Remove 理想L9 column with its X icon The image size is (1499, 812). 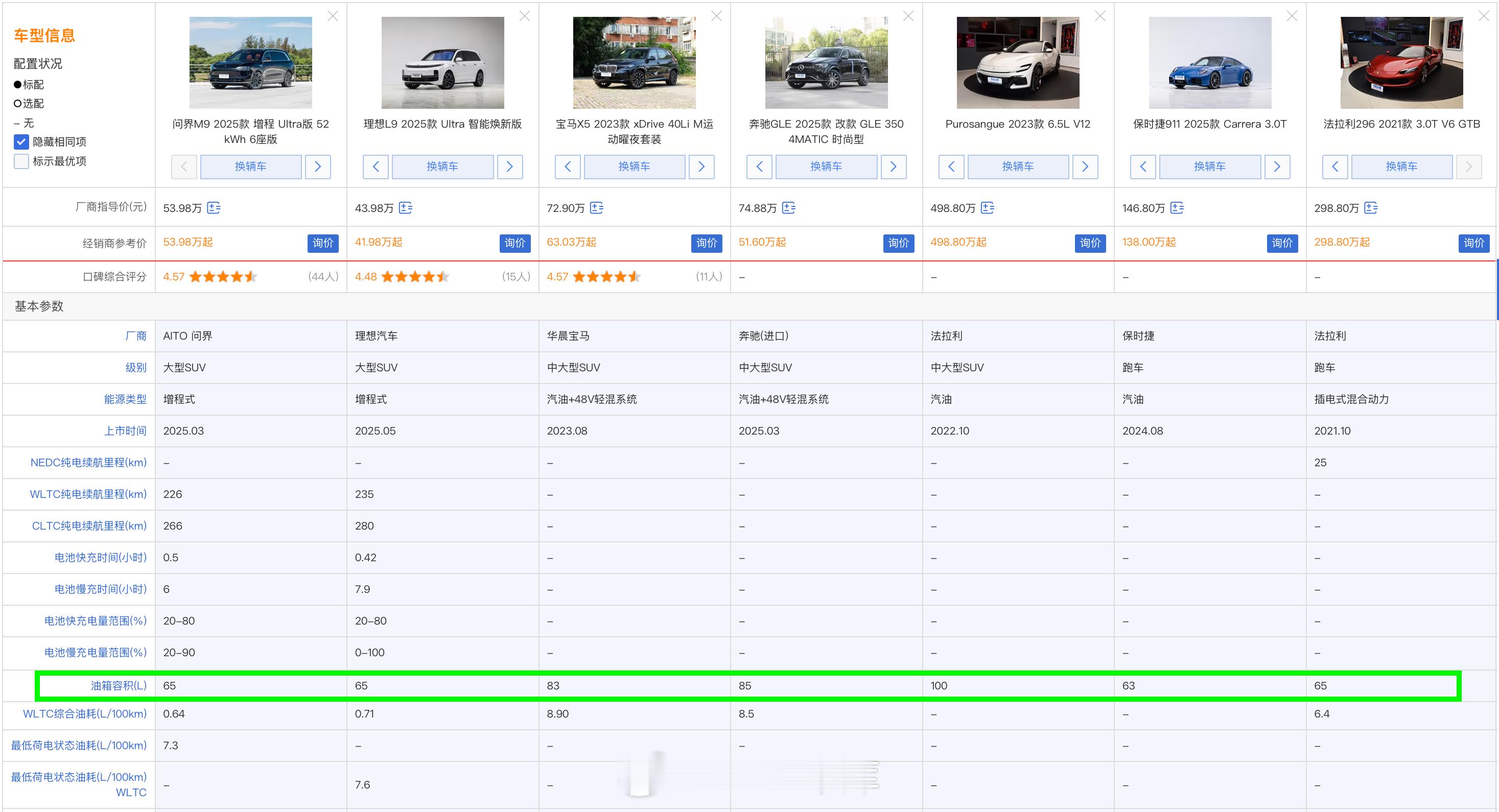525,16
